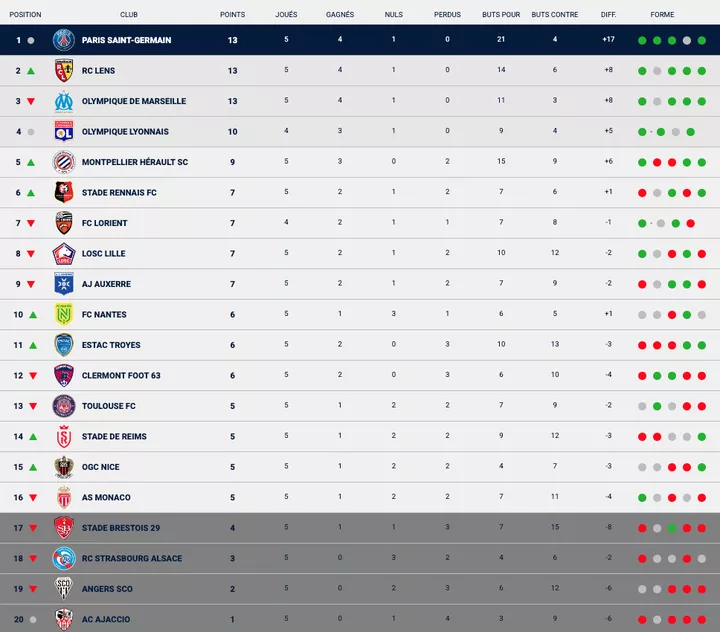Open Clermont Foot 63 team page
720x632 pixels.
(121, 376)
